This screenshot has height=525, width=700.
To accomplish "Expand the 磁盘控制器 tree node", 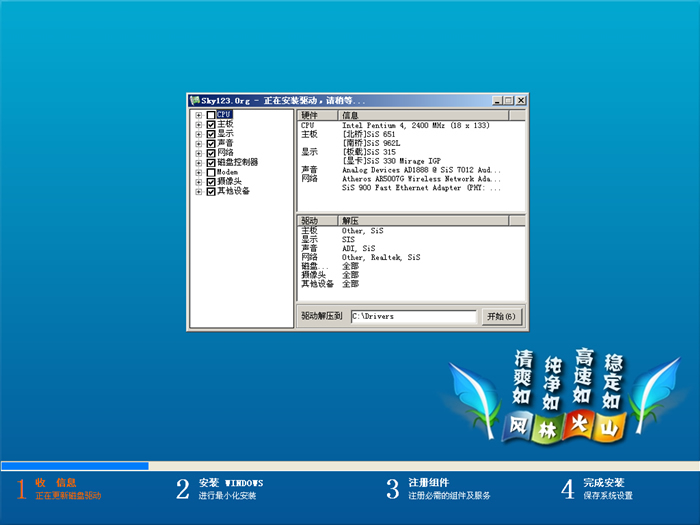I will pyautogui.click(x=199, y=162).
